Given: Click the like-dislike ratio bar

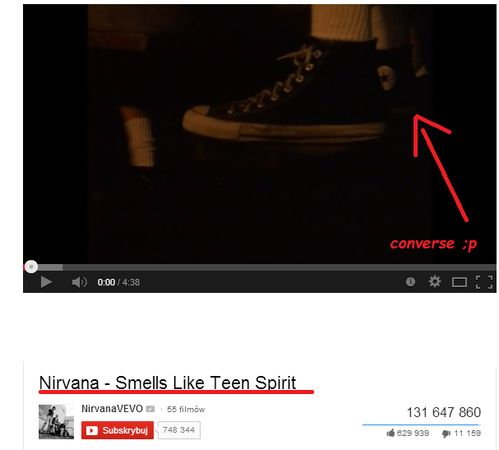Looking at the screenshot, I should tap(421, 425).
